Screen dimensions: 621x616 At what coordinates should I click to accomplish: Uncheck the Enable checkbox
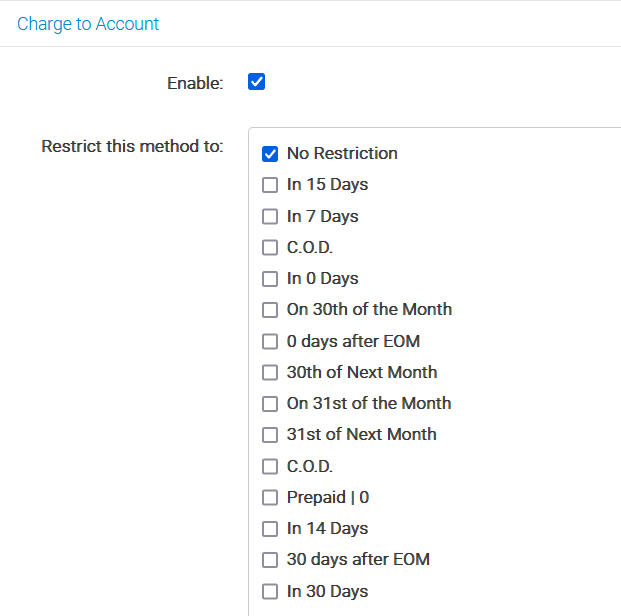click(x=256, y=82)
